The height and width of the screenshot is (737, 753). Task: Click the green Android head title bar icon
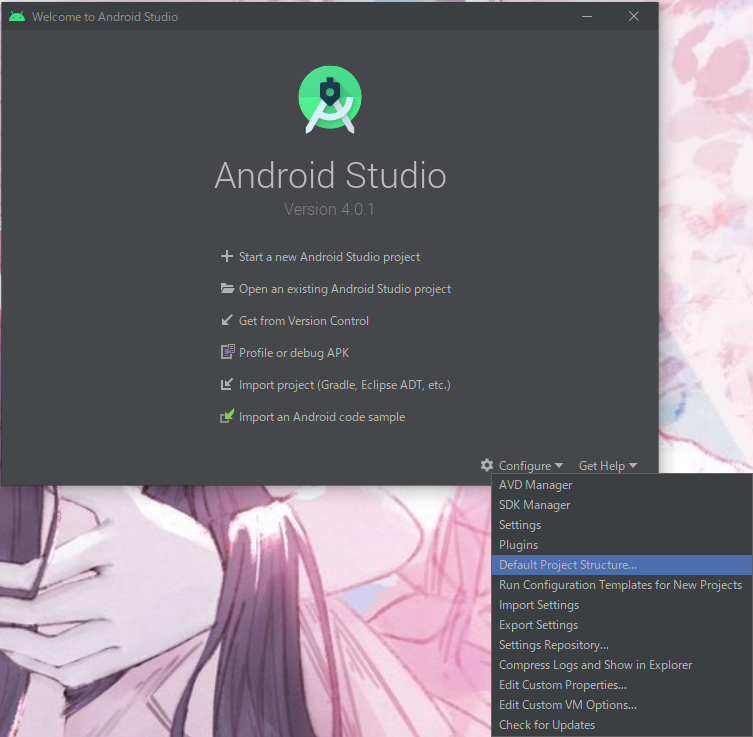point(17,16)
